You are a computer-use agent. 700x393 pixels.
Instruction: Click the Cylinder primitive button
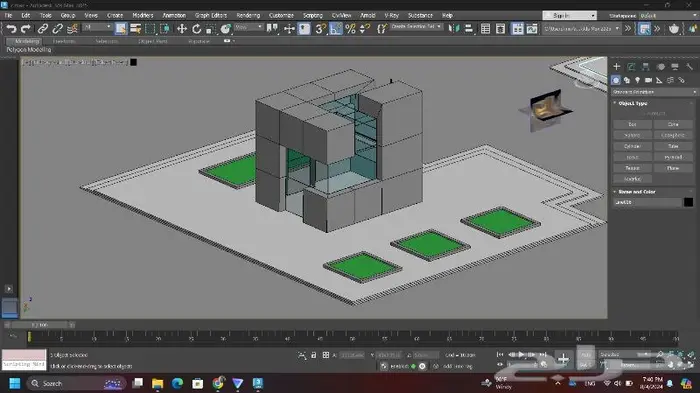(x=632, y=146)
